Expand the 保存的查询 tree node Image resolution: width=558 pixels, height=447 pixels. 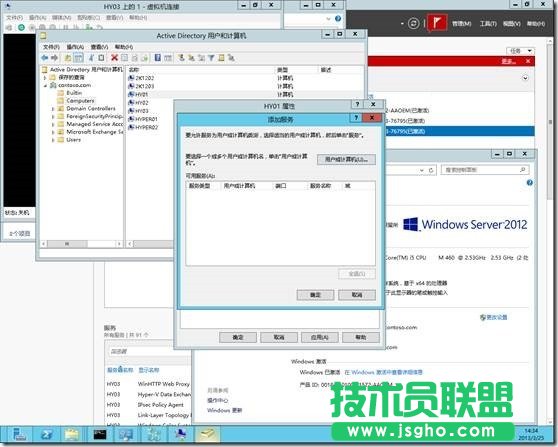[45, 77]
